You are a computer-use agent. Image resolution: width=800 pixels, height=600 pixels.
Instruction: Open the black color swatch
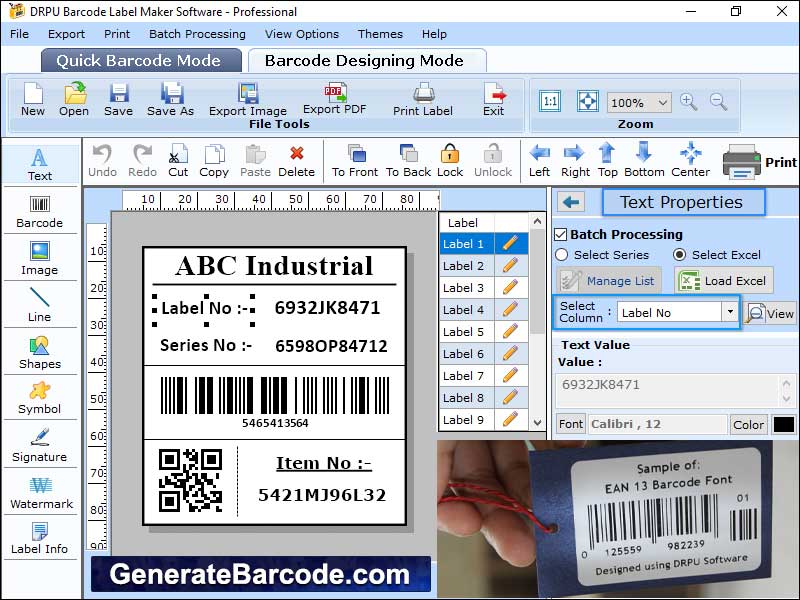(x=784, y=424)
